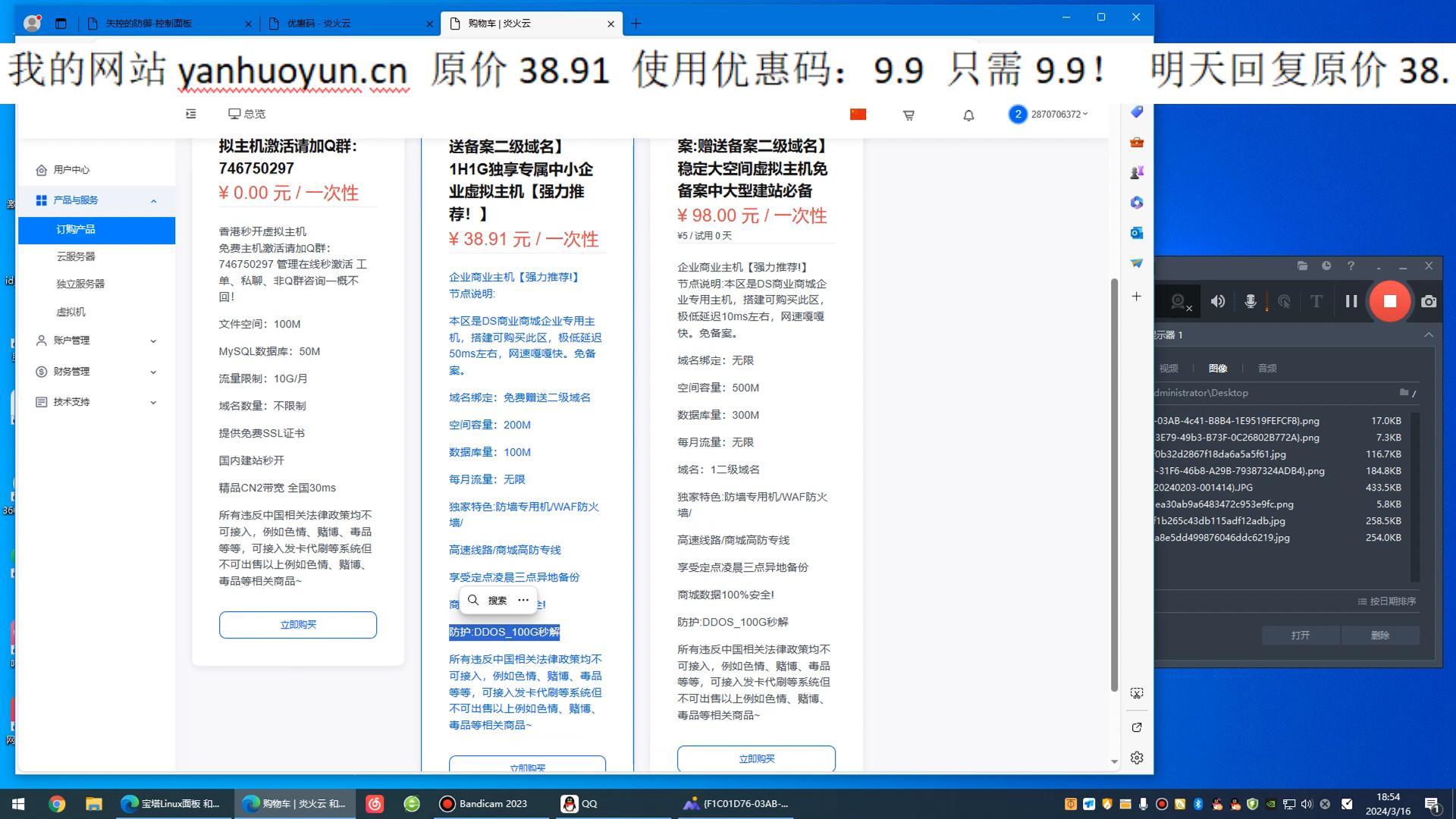
Task: Select 云服务器 in the sidebar
Action: tap(76, 256)
